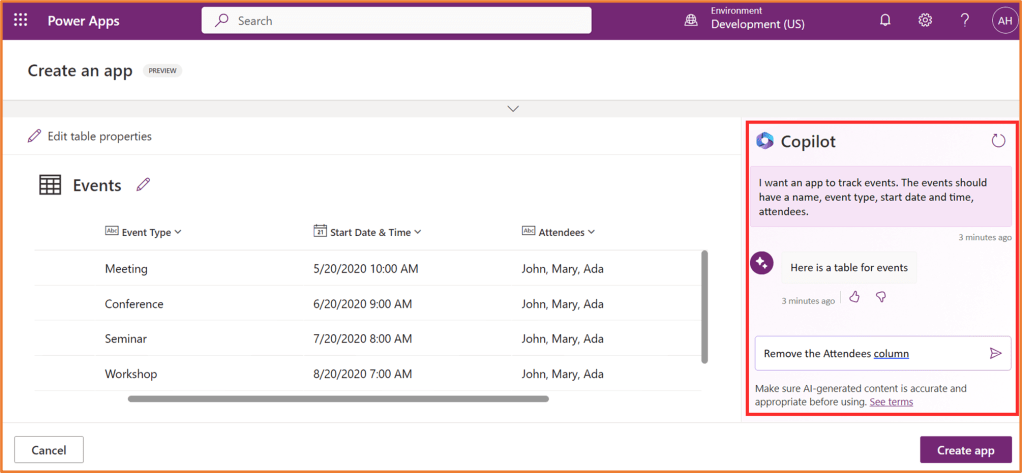Expand the Event Type column menu
The height and width of the screenshot is (473, 1022).
pos(178,232)
